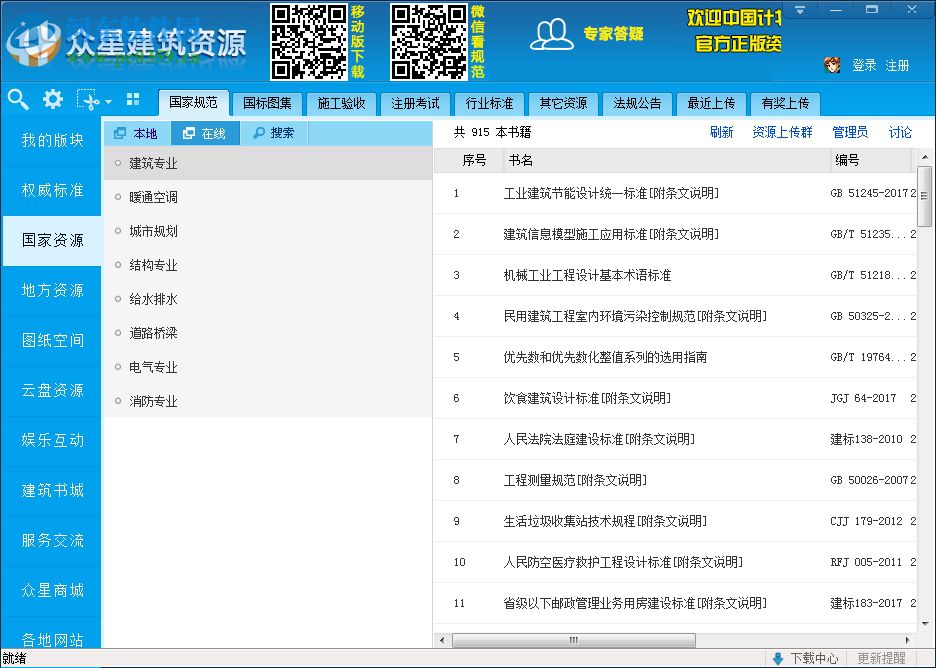Click the user avatar beside 登录

831,65
